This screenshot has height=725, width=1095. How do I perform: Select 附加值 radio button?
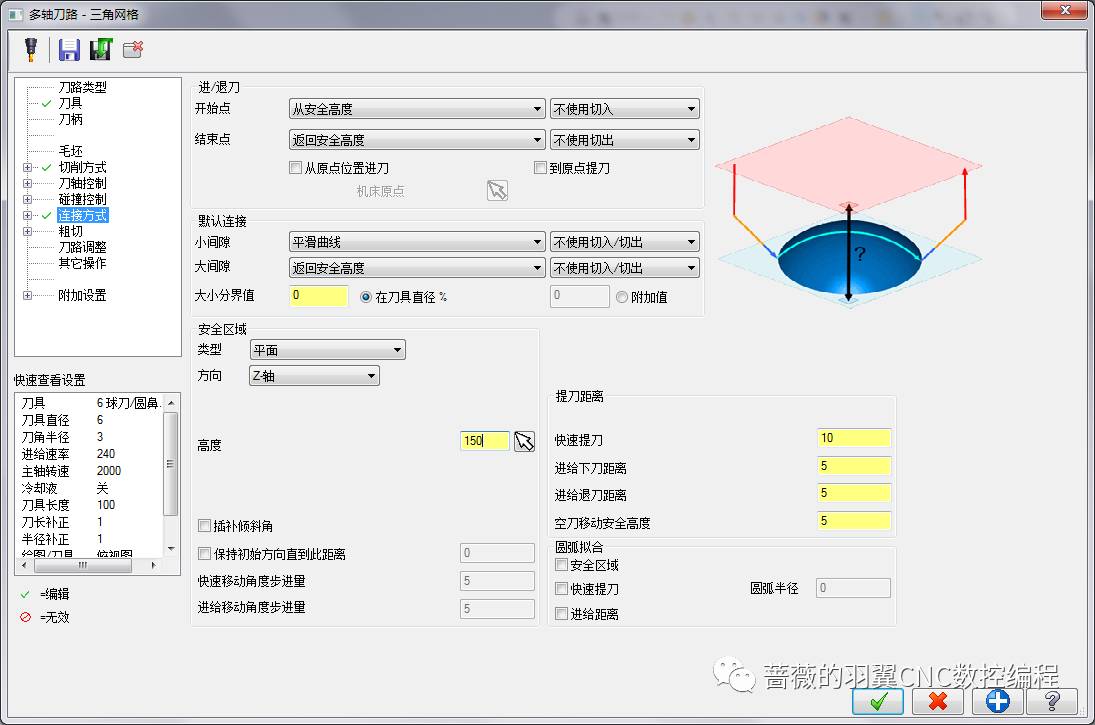click(x=622, y=297)
